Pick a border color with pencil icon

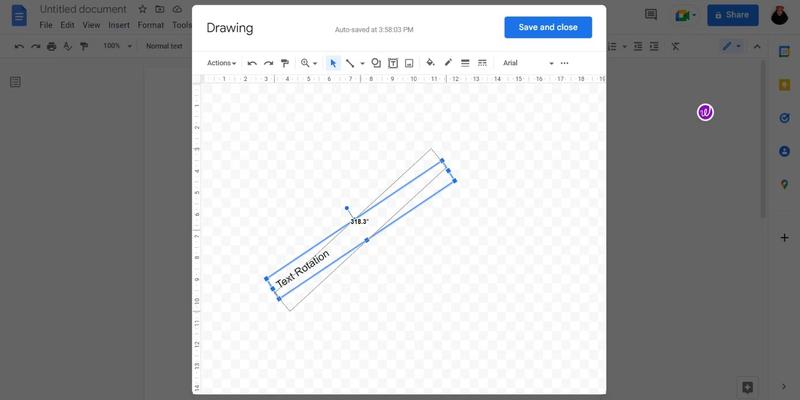point(448,63)
